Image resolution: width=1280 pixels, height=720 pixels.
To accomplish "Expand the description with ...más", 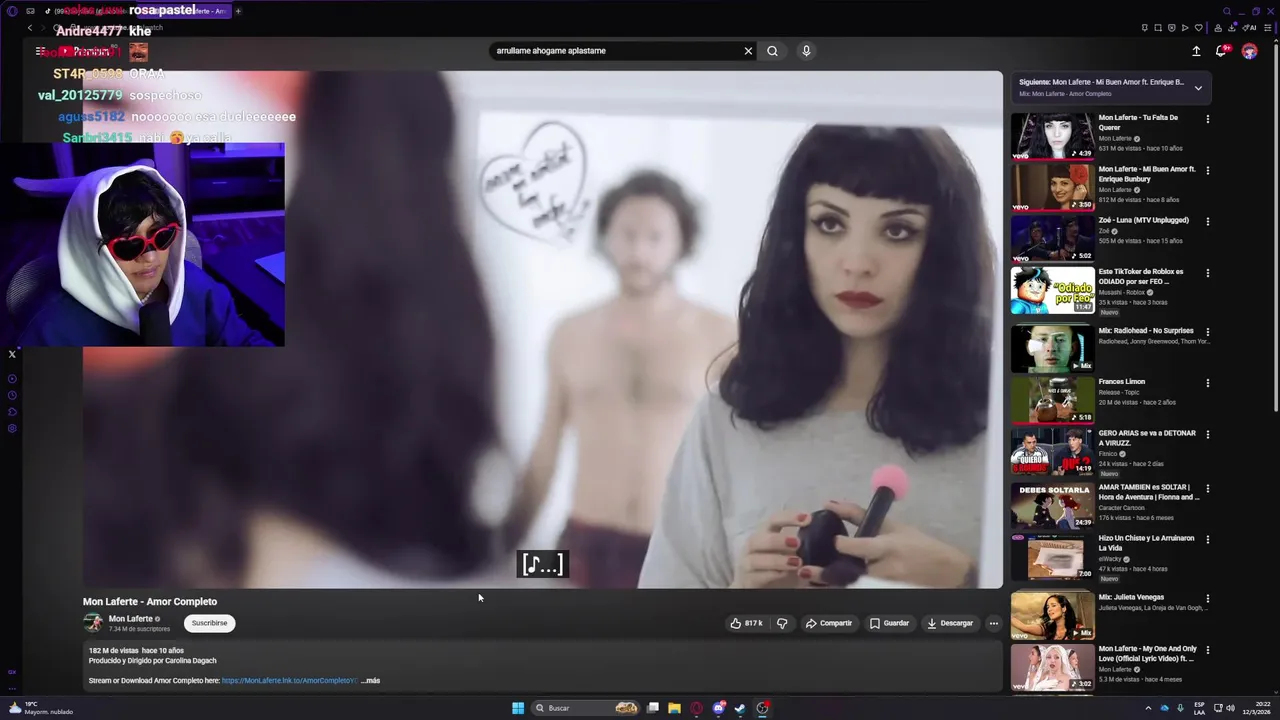I will [x=370, y=680].
